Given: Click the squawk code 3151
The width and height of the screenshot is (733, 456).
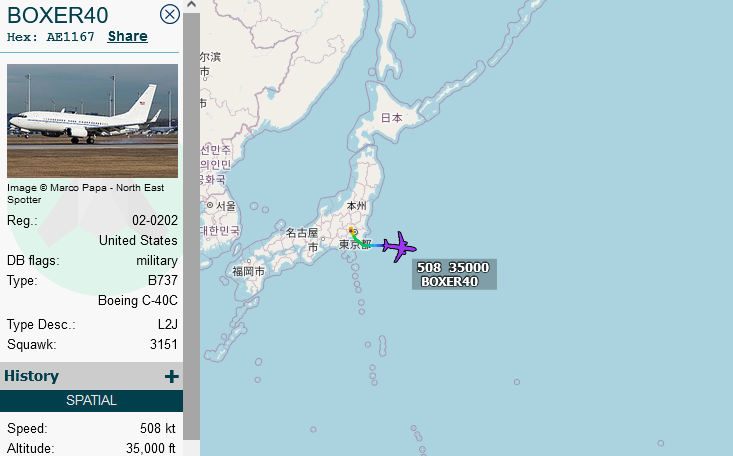Looking at the screenshot, I should 164,344.
